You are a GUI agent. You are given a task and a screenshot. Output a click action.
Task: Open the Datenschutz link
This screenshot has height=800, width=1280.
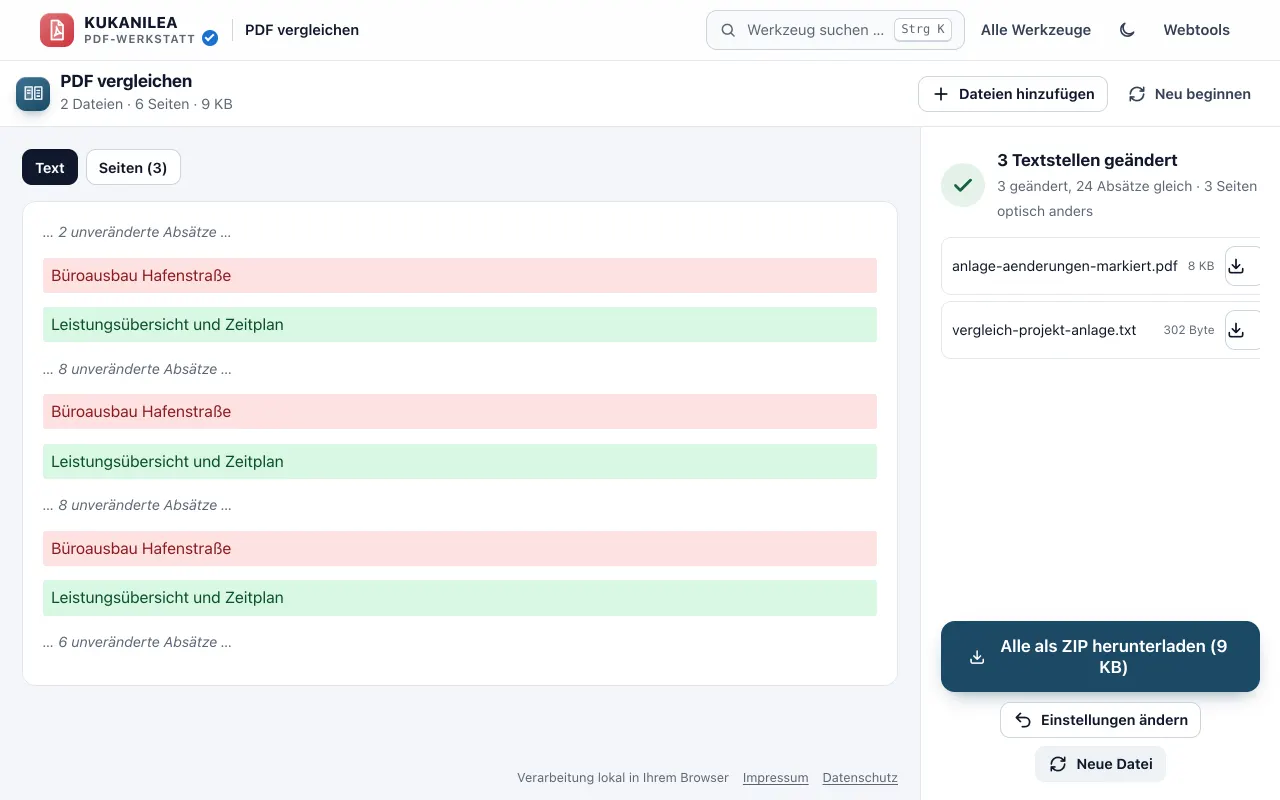coord(860,778)
